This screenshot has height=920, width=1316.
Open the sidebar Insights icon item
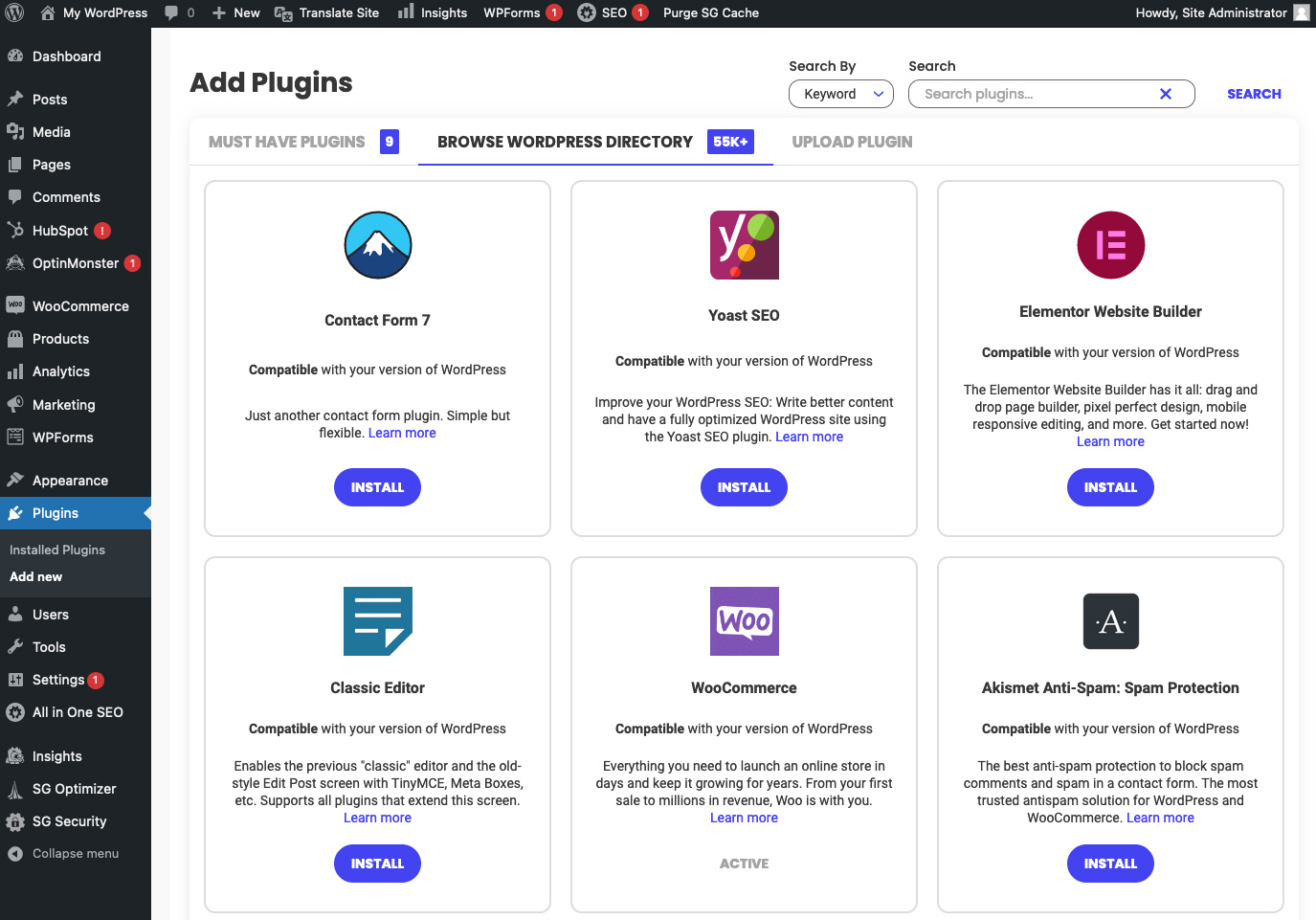pyautogui.click(x=15, y=756)
